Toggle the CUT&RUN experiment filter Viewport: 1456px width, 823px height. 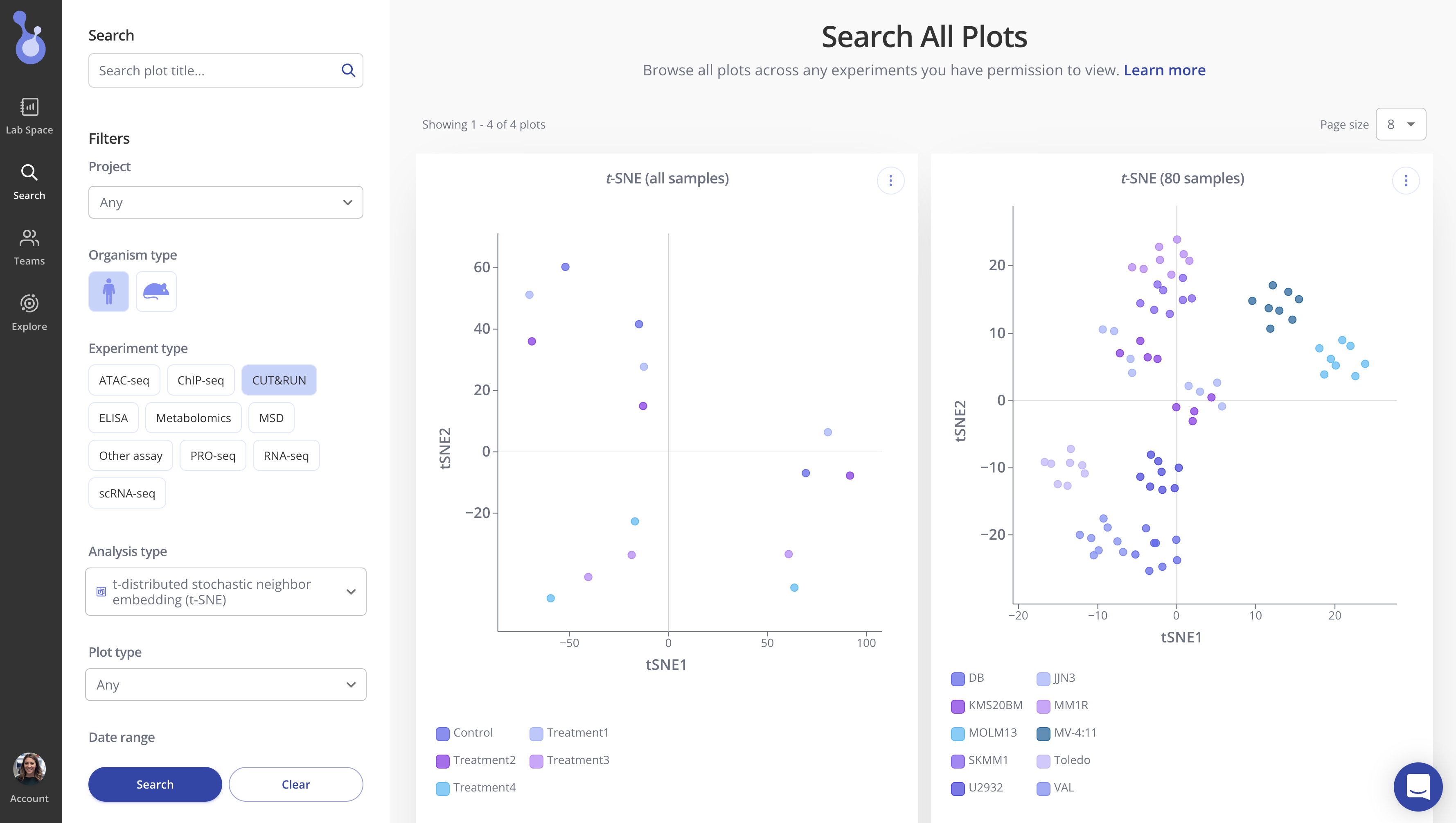(279, 380)
